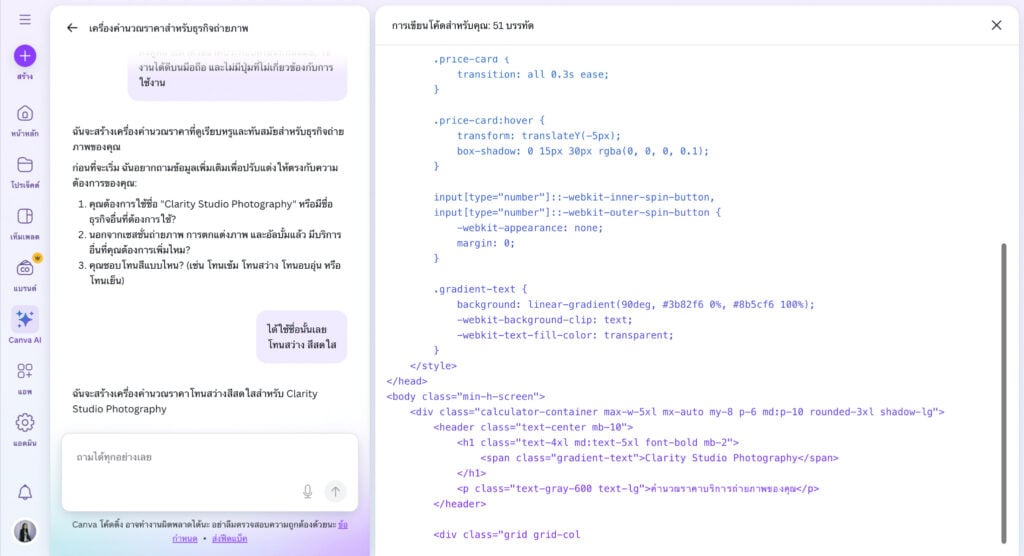Click the chat title text in header
The image size is (1024, 556).
point(168,28)
